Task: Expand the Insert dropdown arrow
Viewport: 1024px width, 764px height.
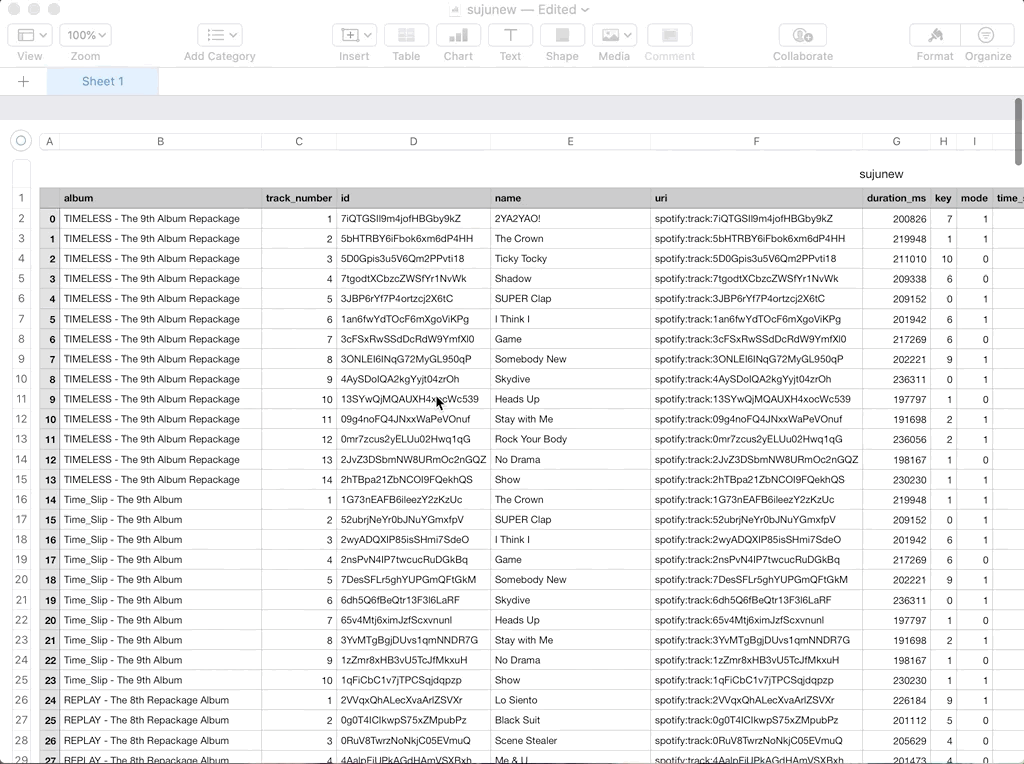Action: (x=366, y=34)
